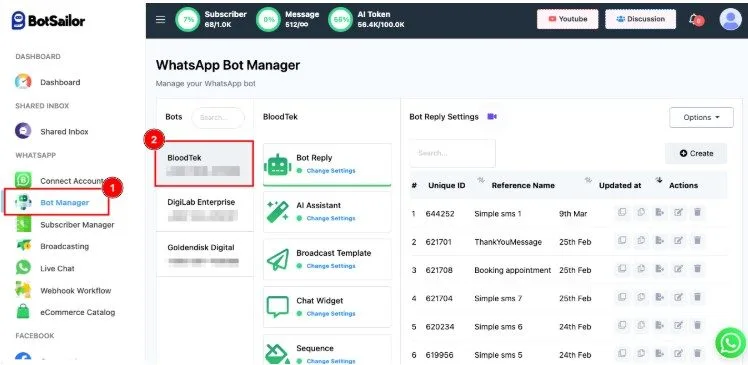748x365 pixels.
Task: Select the Goldendisk Digital bot
Action: tap(204, 254)
